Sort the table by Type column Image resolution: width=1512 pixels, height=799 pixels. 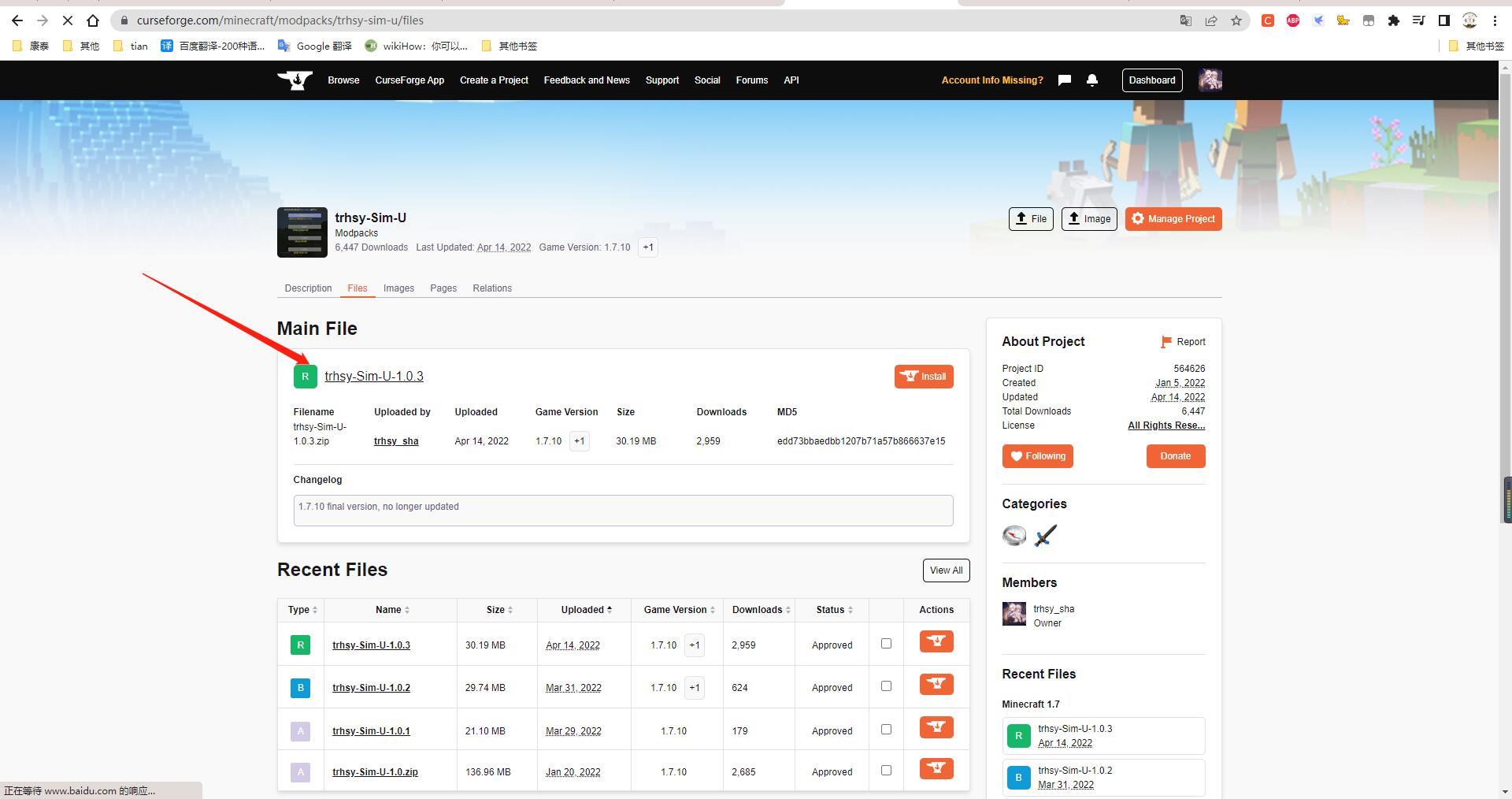coord(302,610)
